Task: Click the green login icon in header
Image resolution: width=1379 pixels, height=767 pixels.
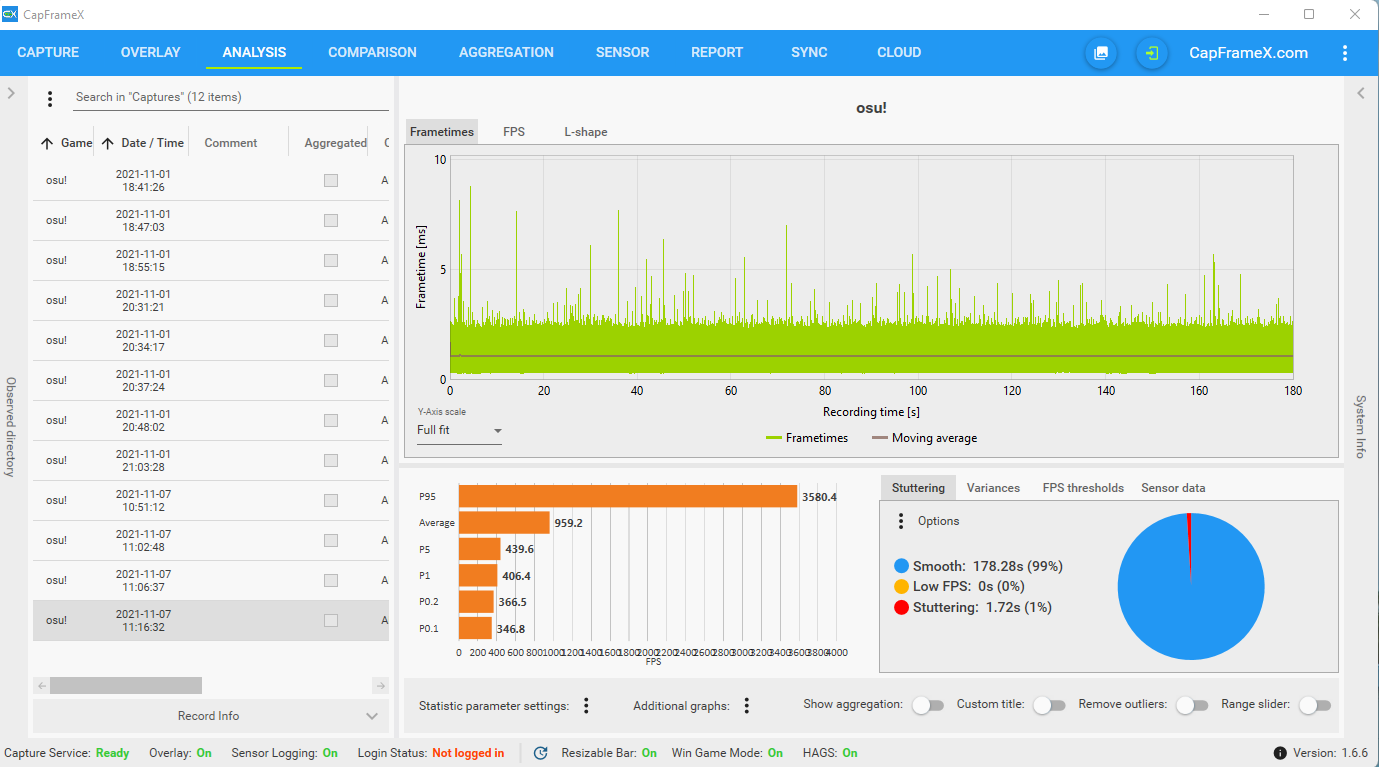Action: click(x=1152, y=53)
